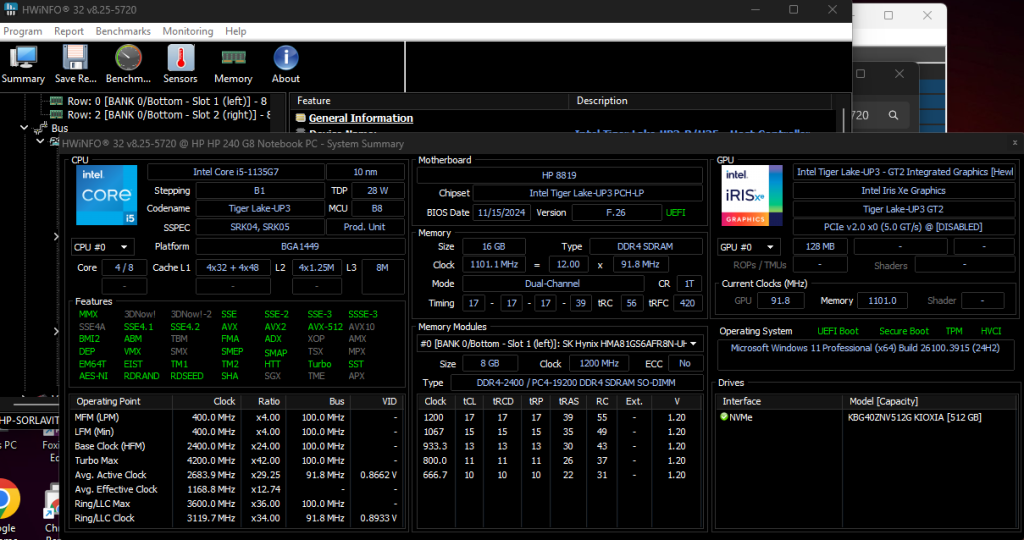
Task: Click the UEFI Boot indicator
Action: click(838, 331)
